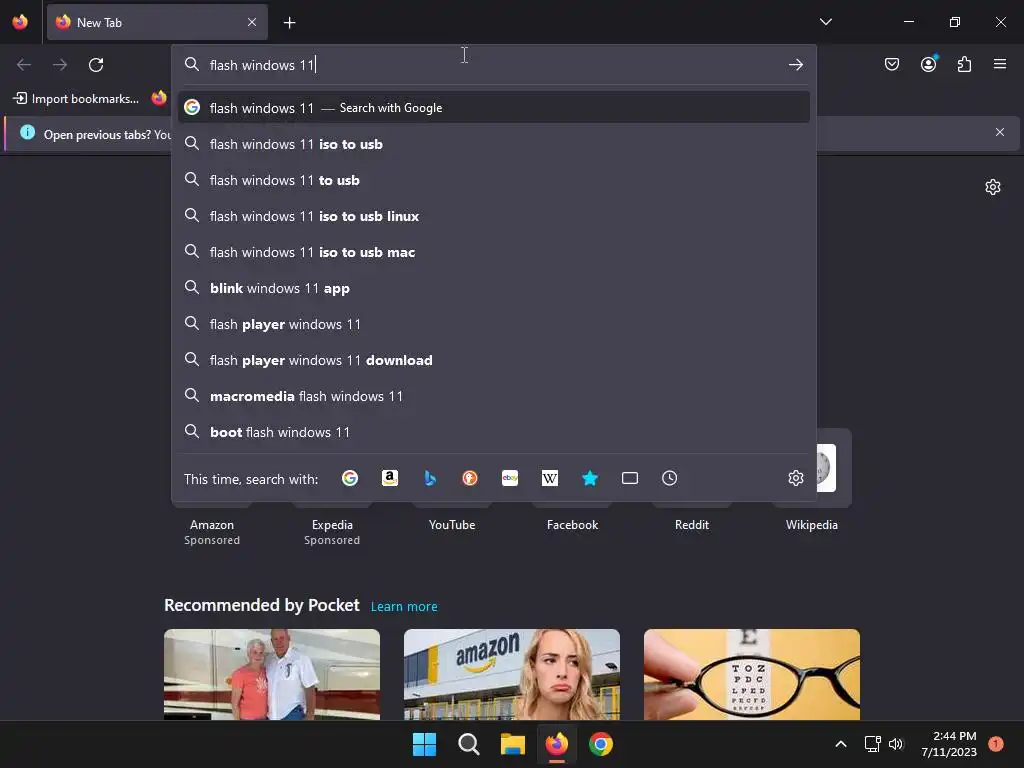Select suggestion 'flash player windows 11 download'
The image size is (1024, 768).
[494, 360]
